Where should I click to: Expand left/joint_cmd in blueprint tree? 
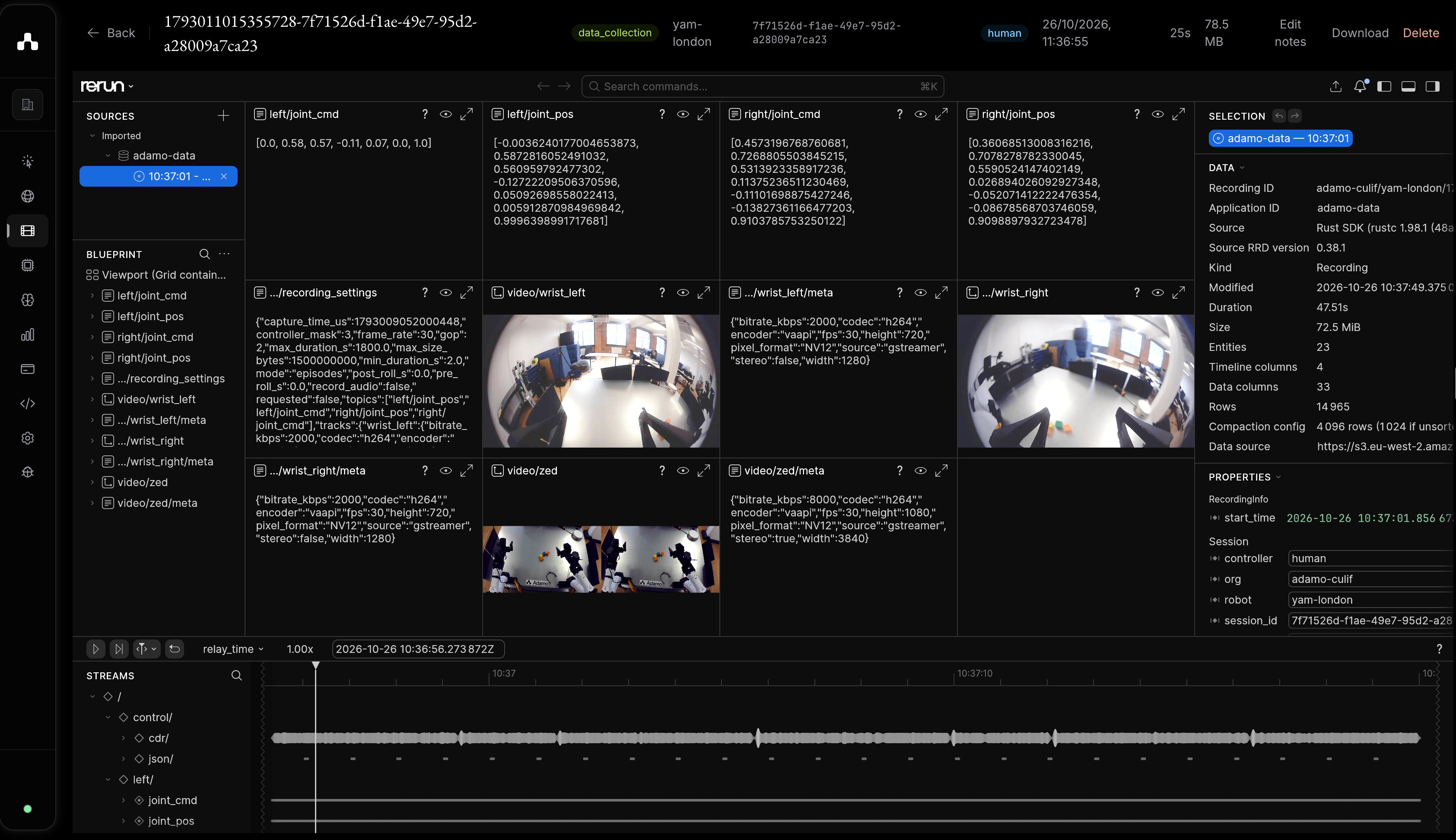point(92,296)
